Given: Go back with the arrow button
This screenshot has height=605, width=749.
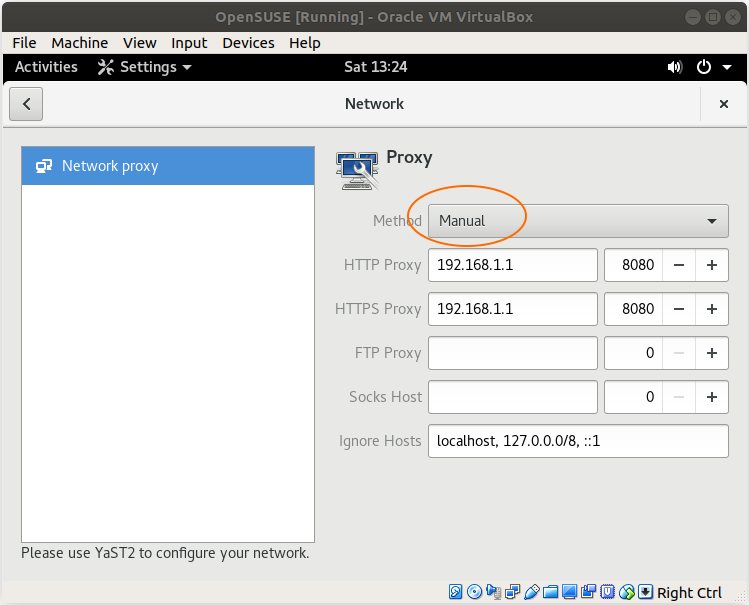Looking at the screenshot, I should pyautogui.click(x=26, y=104).
